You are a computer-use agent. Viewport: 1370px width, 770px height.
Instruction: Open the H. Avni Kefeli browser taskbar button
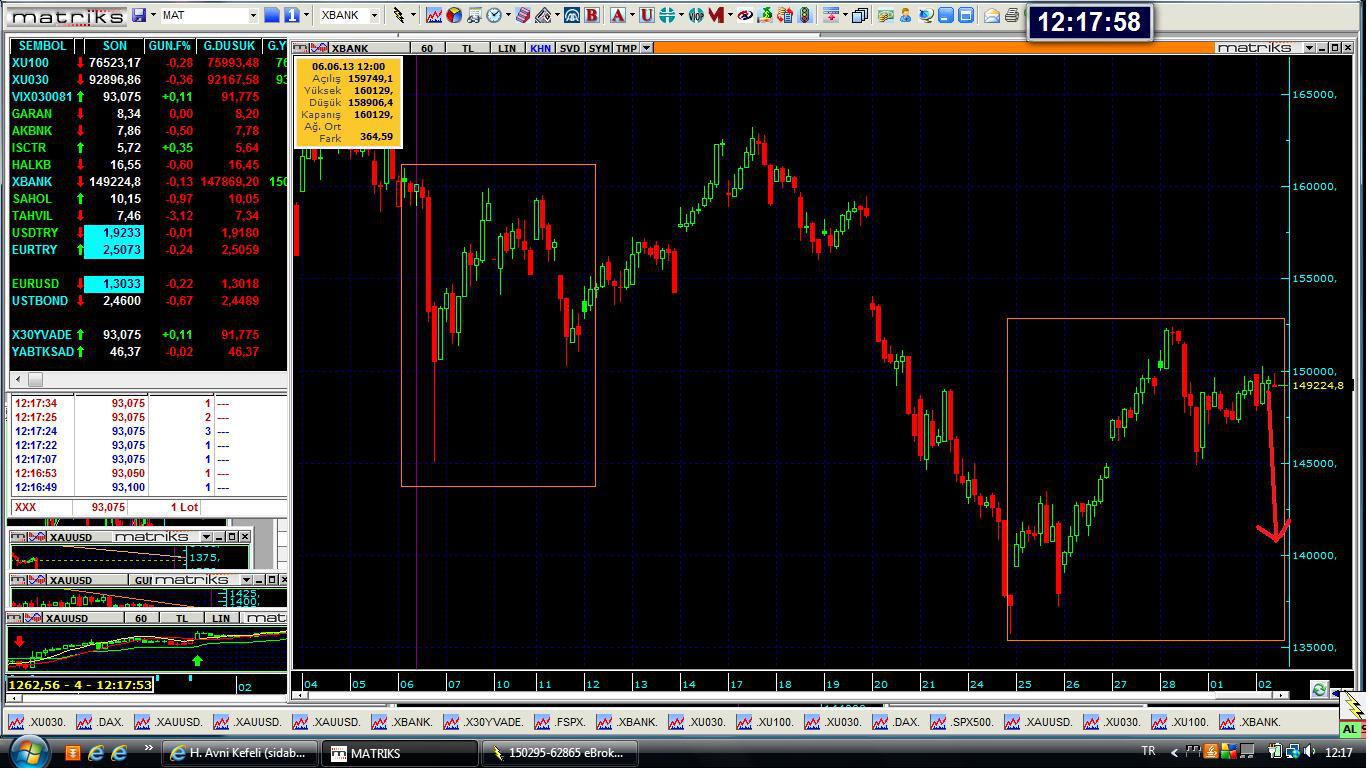241,753
